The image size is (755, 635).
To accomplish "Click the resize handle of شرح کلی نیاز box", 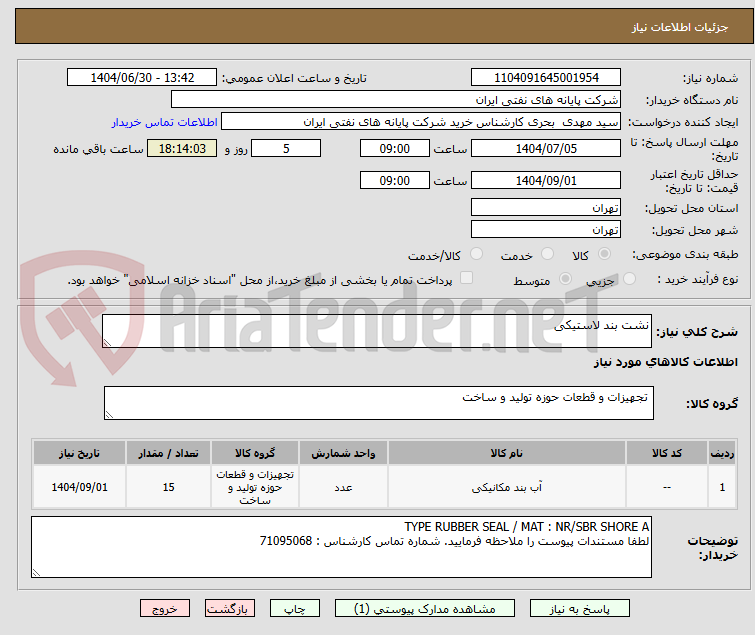I will 107,343.
